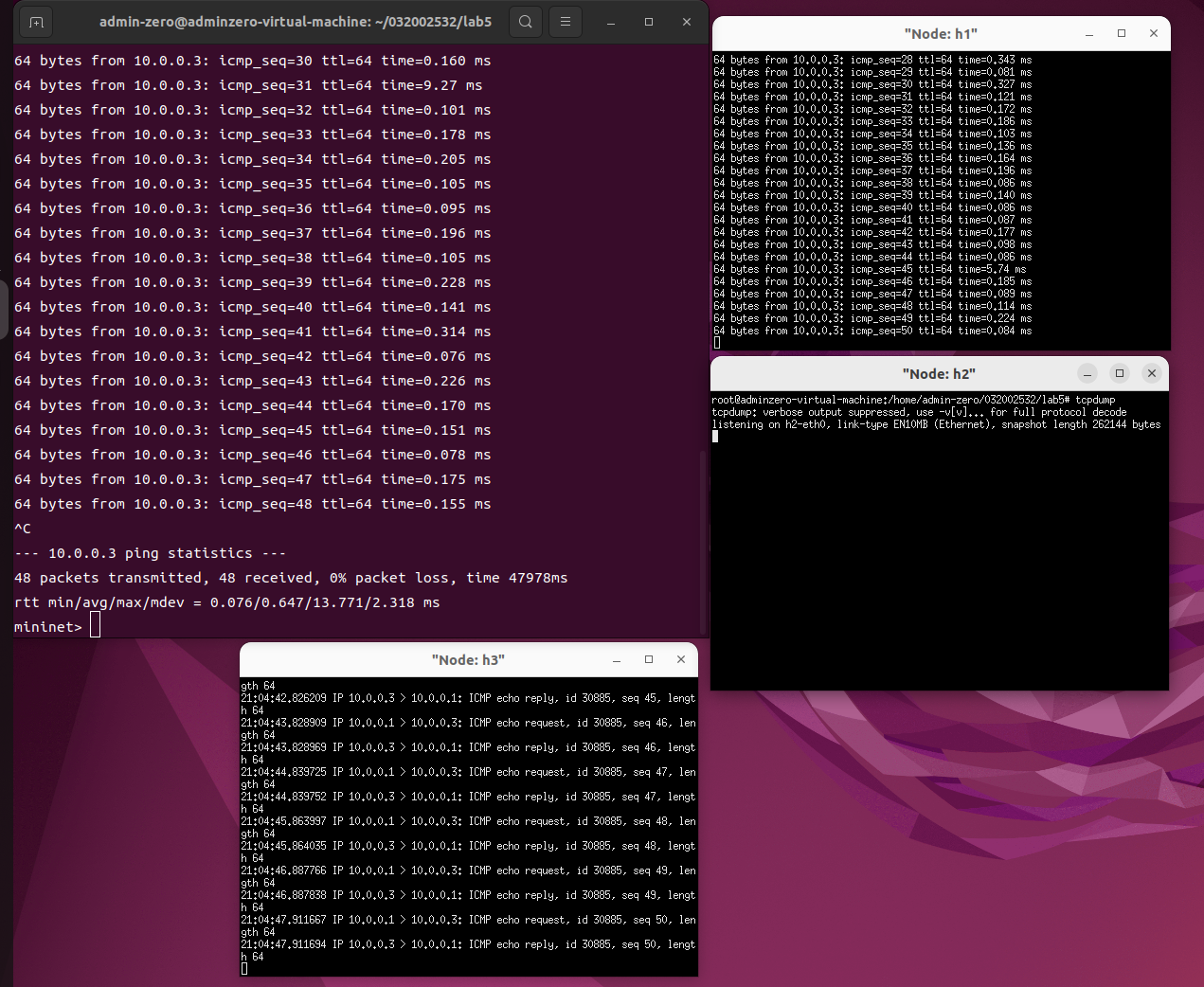This screenshot has width=1204, height=987.
Task: Click the h2 terminal cursor block
Action: point(716,437)
